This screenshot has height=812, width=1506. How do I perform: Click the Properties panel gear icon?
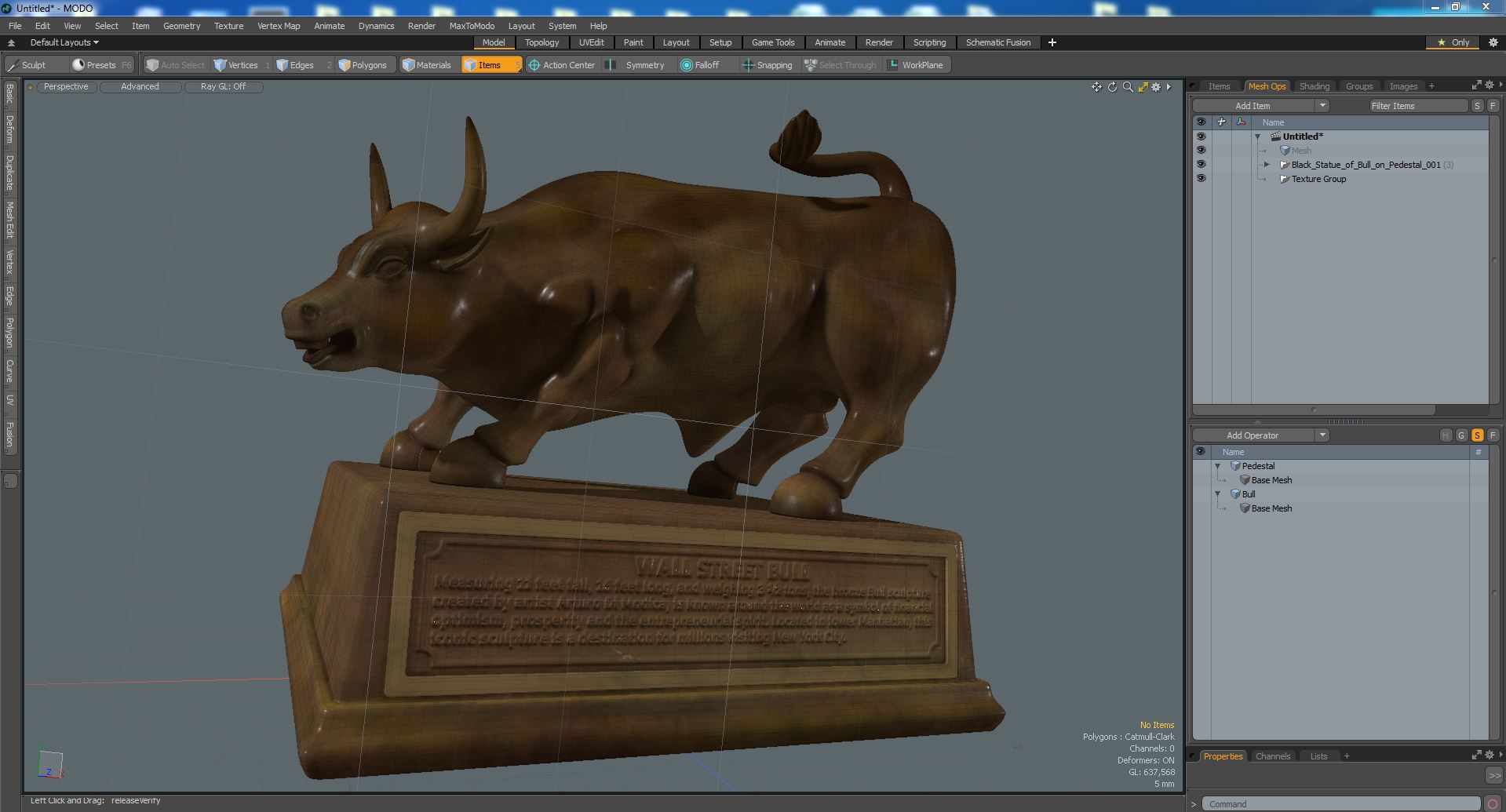(x=1490, y=756)
